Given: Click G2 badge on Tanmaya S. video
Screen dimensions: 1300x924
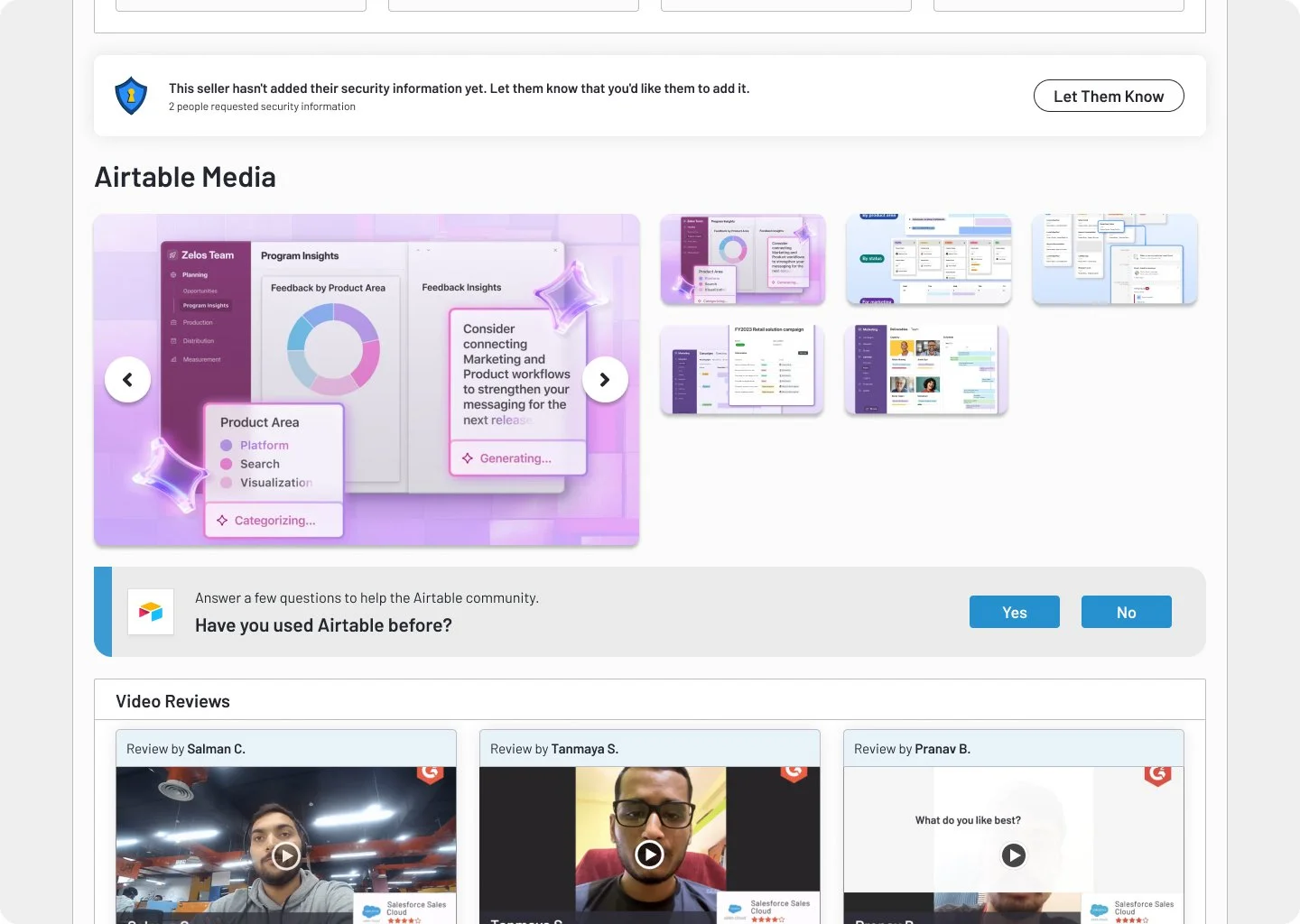Looking at the screenshot, I should [x=794, y=774].
